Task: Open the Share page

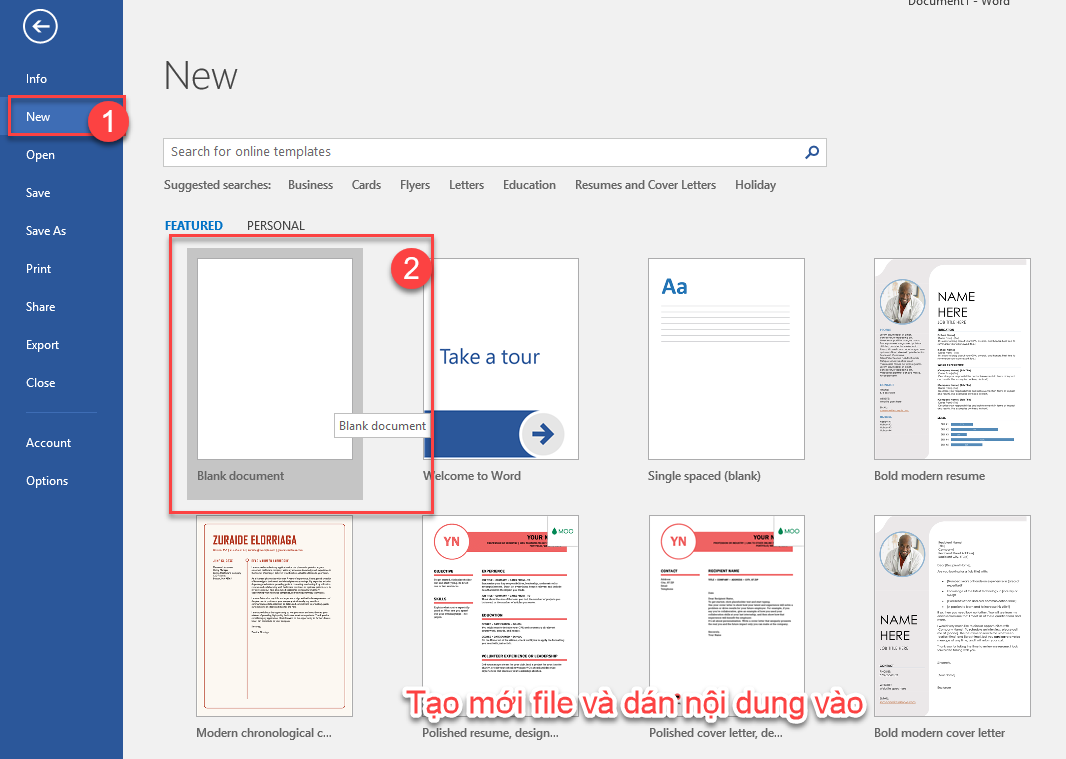Action: pos(41,307)
